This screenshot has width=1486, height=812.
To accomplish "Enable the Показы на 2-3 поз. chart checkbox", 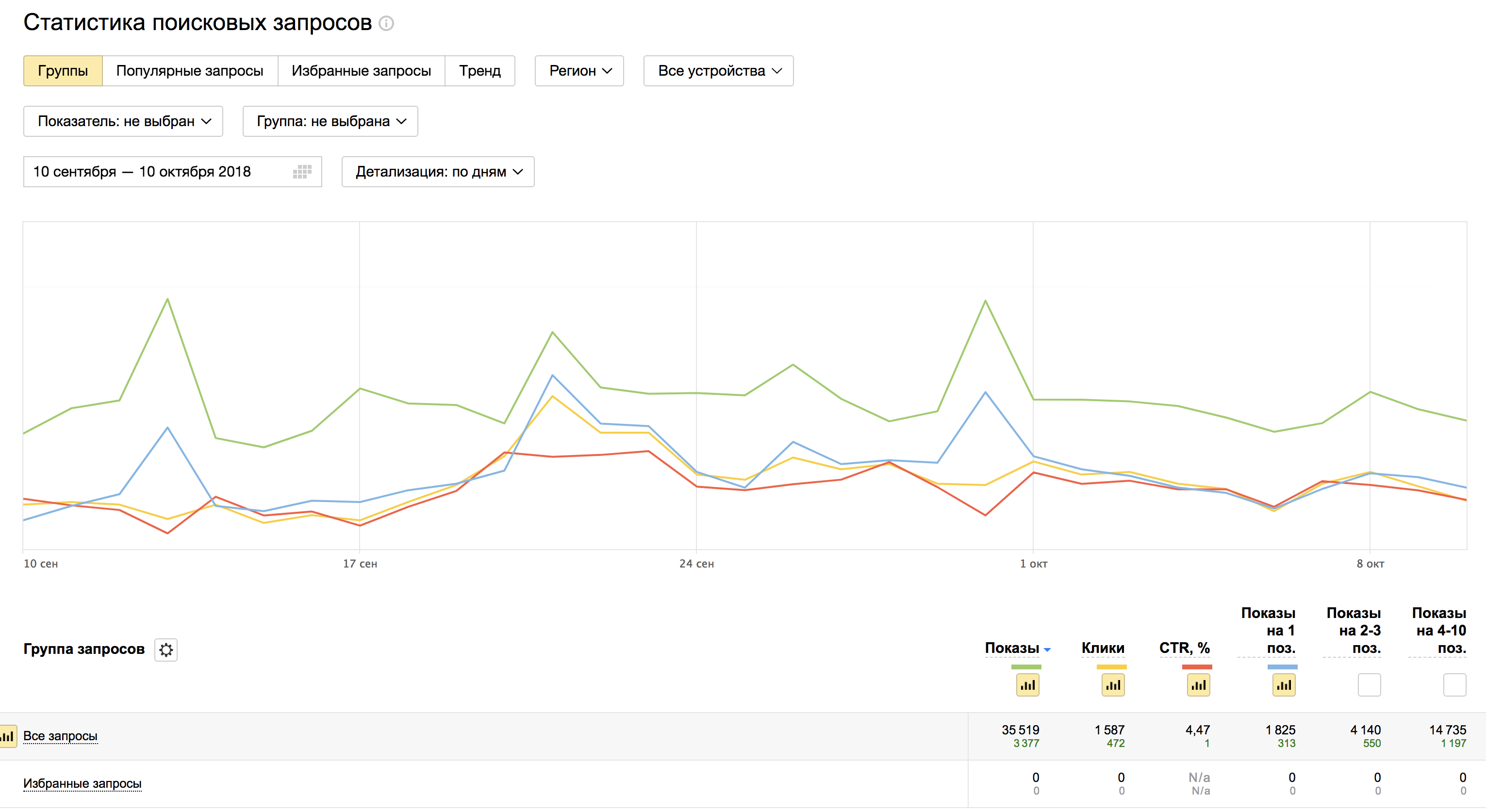I will click(x=1369, y=685).
